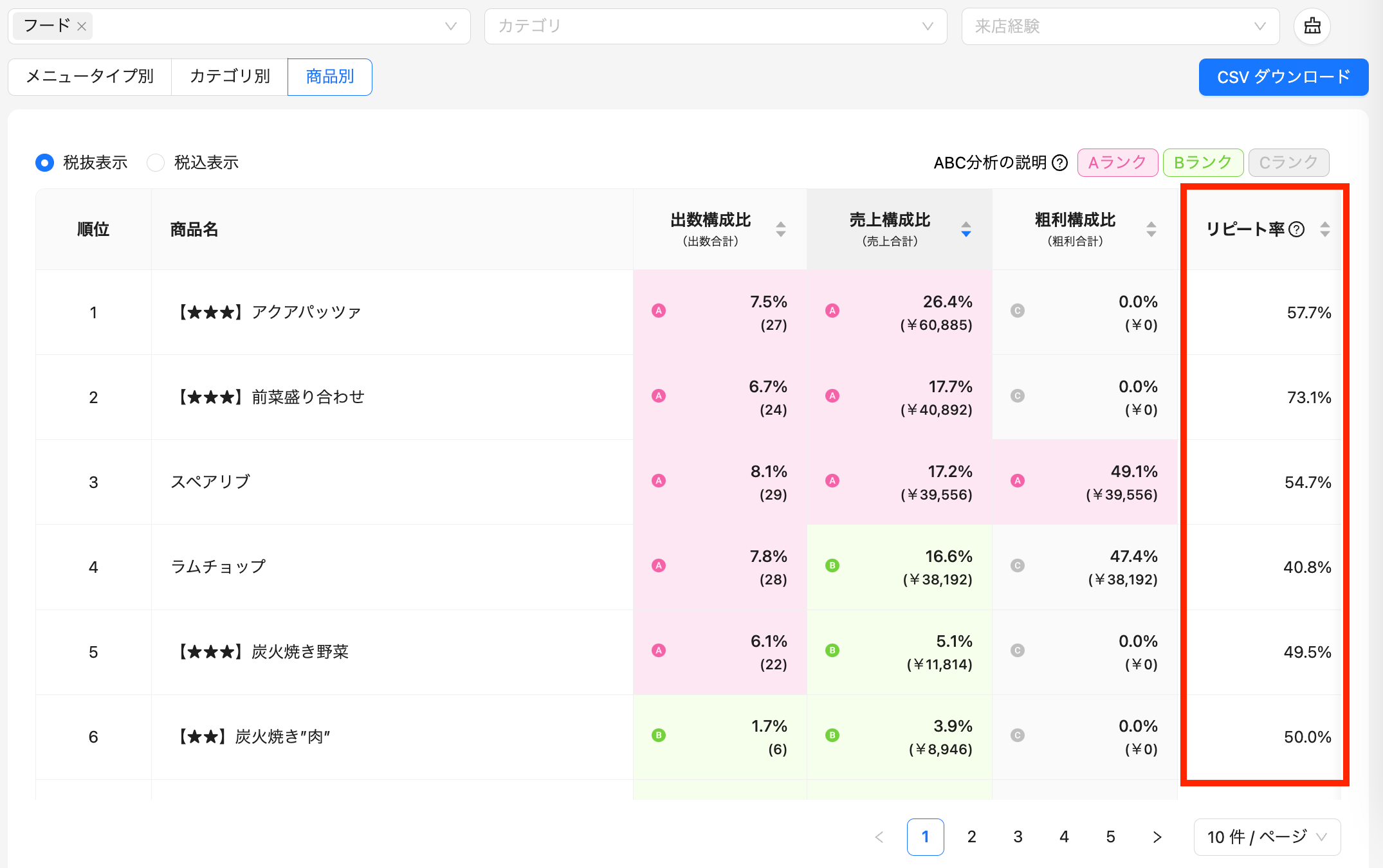Click the next page chevron arrow

[x=1157, y=837]
